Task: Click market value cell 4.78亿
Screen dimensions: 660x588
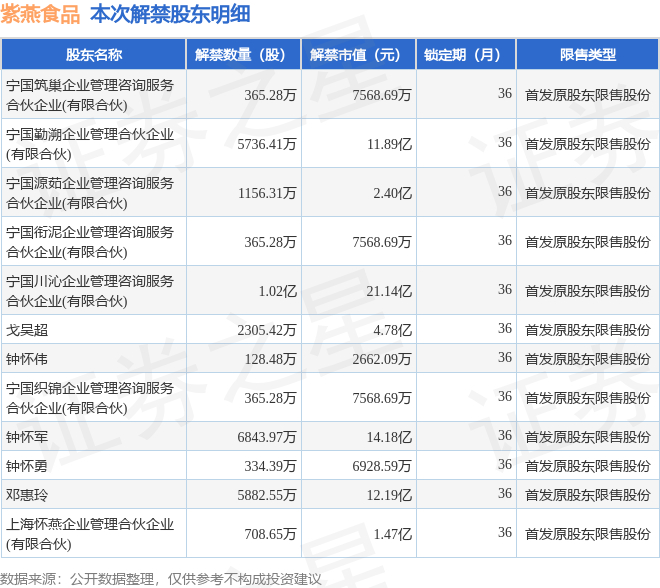Action: [x=393, y=330]
